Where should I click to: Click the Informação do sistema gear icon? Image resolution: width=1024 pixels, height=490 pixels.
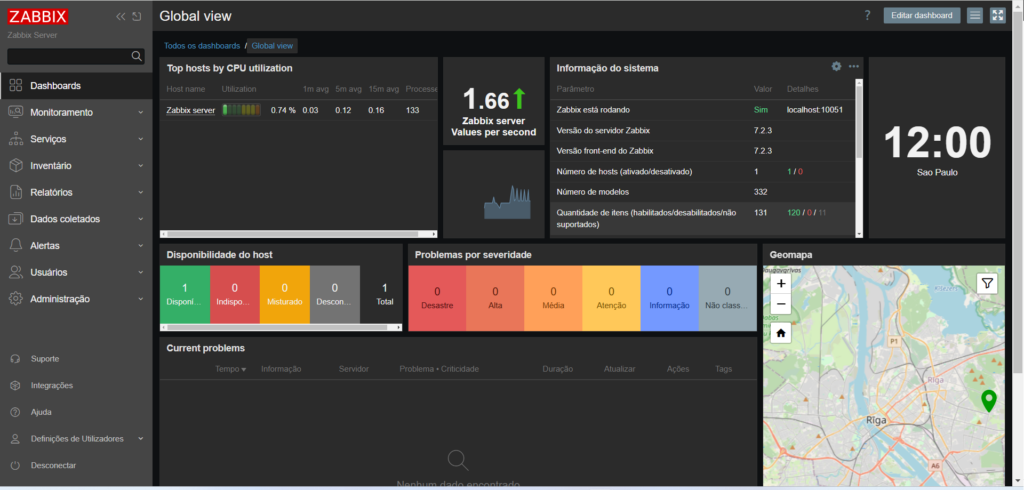tap(836, 66)
